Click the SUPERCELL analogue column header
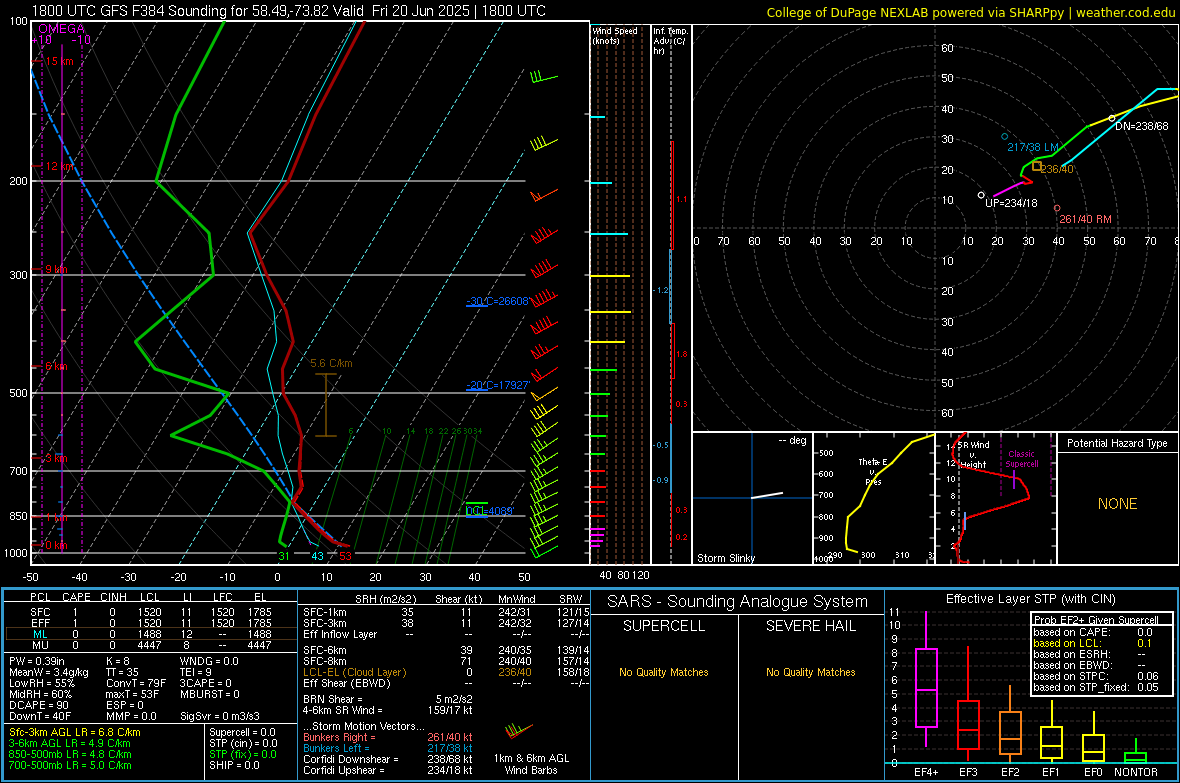The height and width of the screenshot is (783, 1180). coord(664,626)
